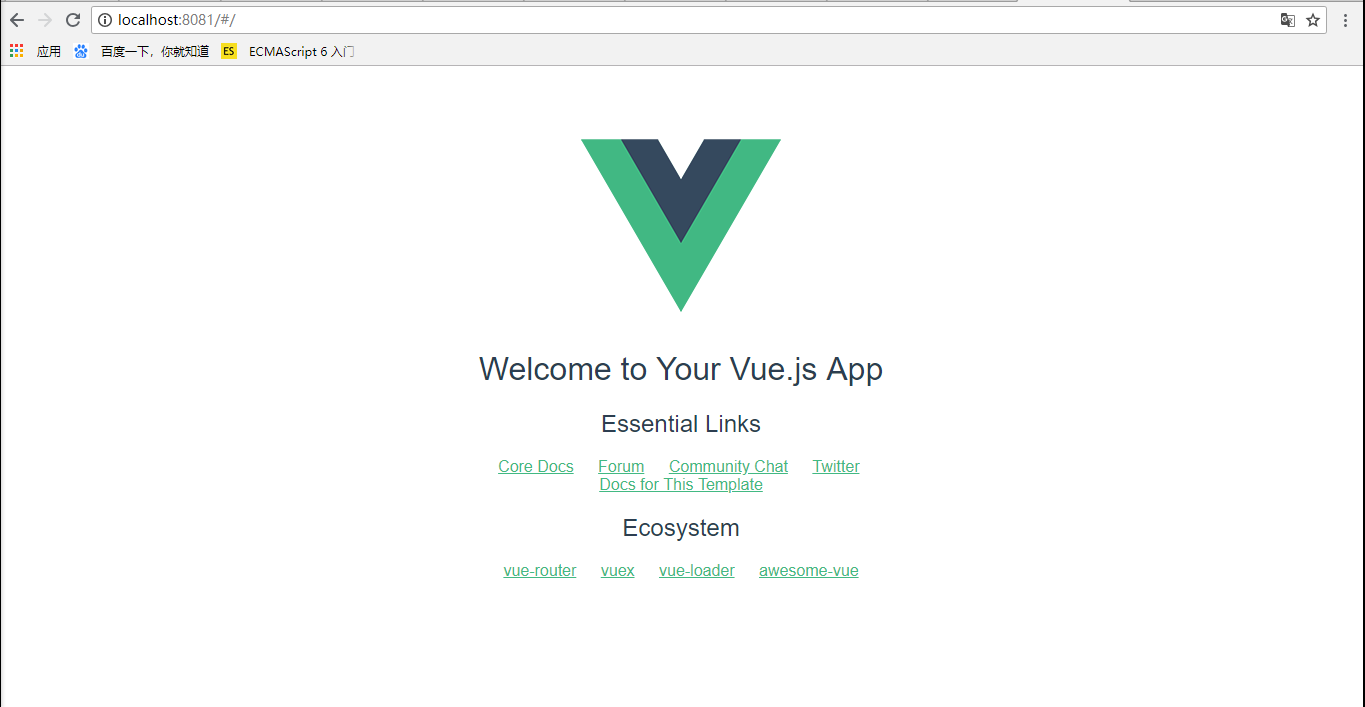Reload the page with the refresh icon
The image size is (1365, 707).
tap(73, 20)
